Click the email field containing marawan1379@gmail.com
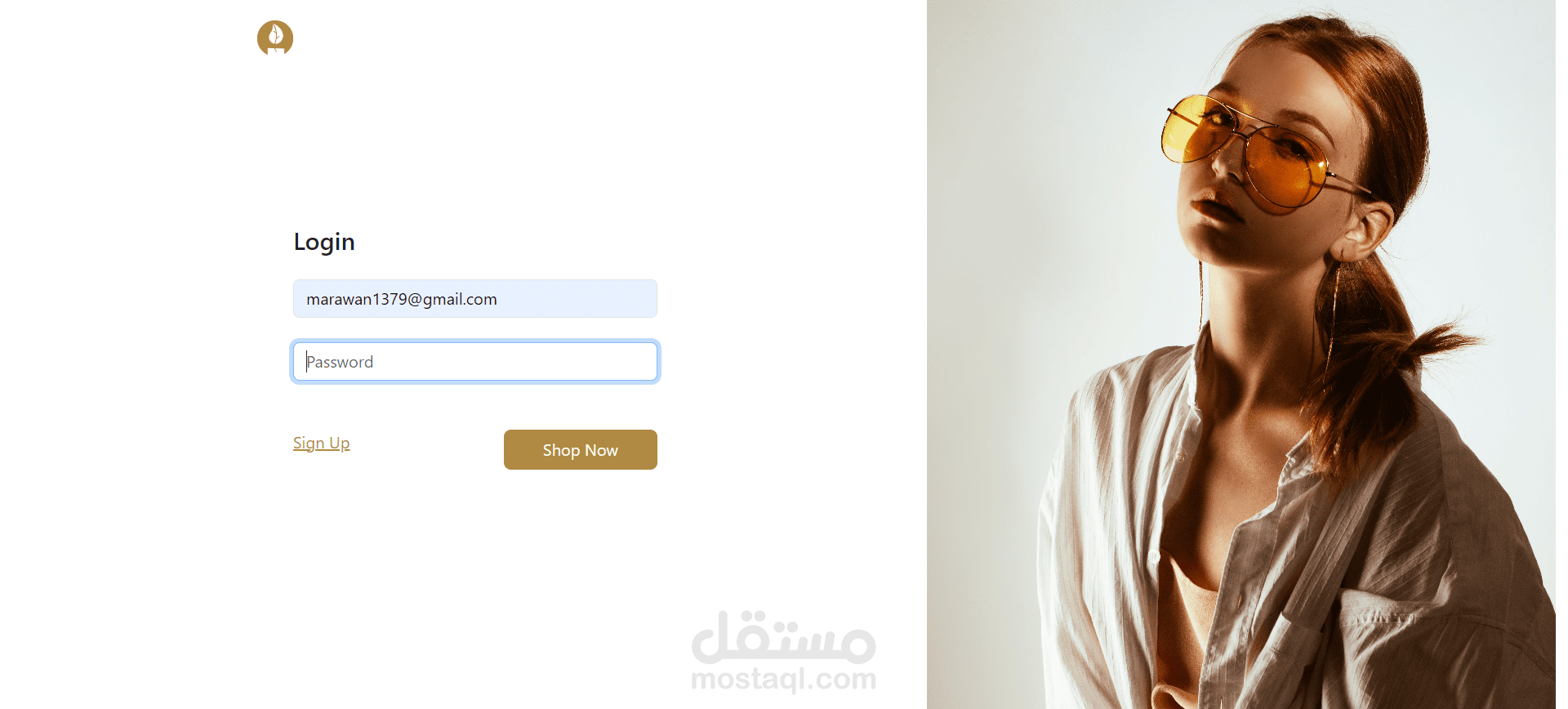Viewport: 1568px width, 709px height. click(475, 299)
